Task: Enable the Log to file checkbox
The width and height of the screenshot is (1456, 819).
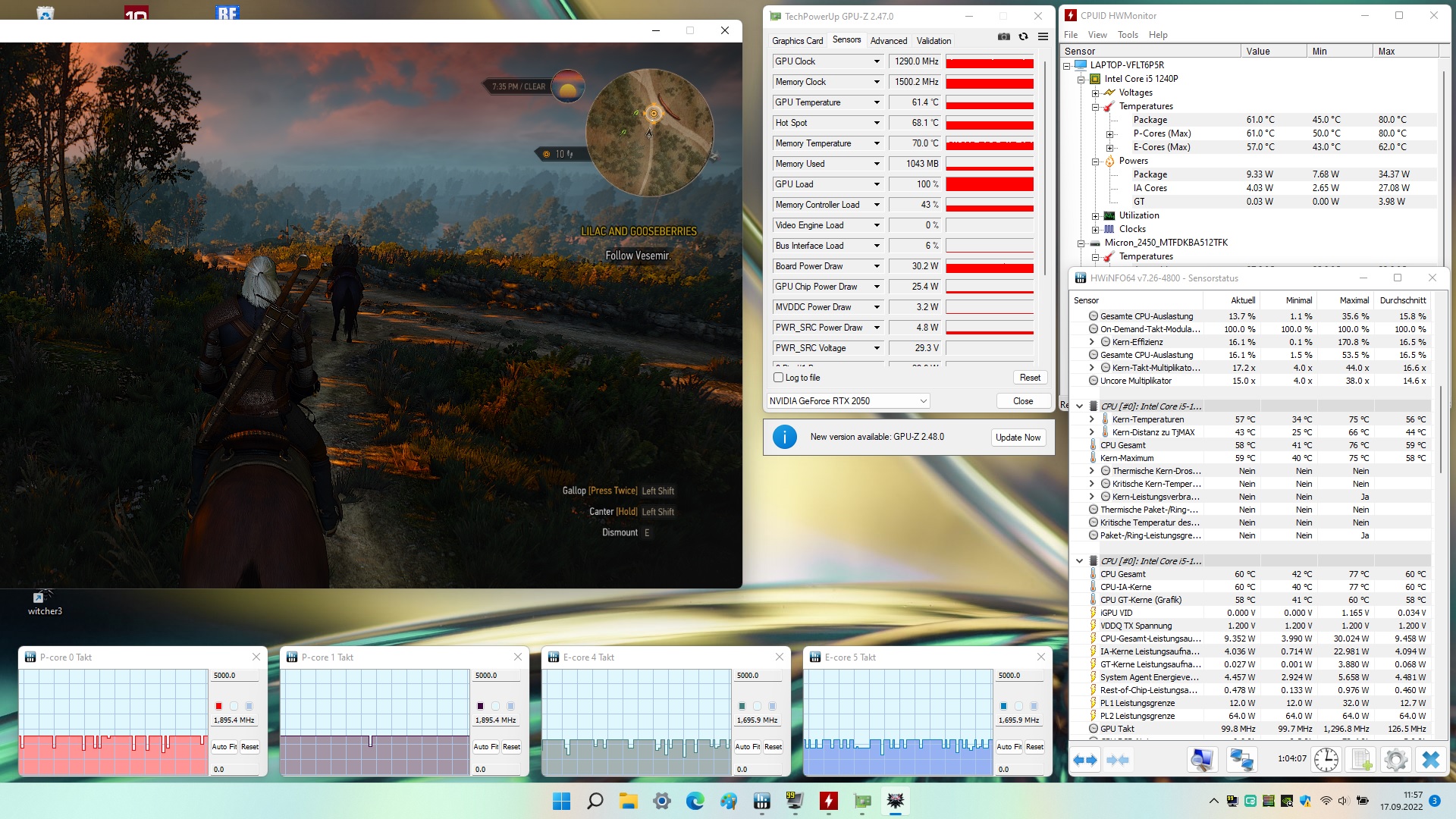Action: point(778,378)
